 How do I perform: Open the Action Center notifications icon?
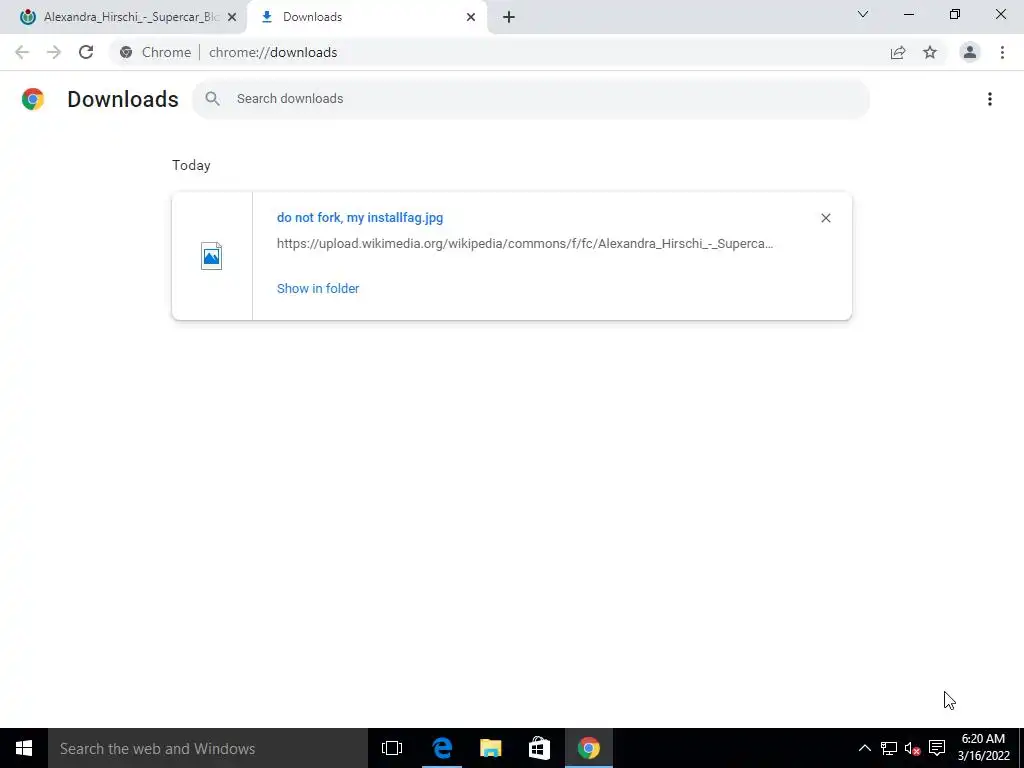tap(937, 748)
